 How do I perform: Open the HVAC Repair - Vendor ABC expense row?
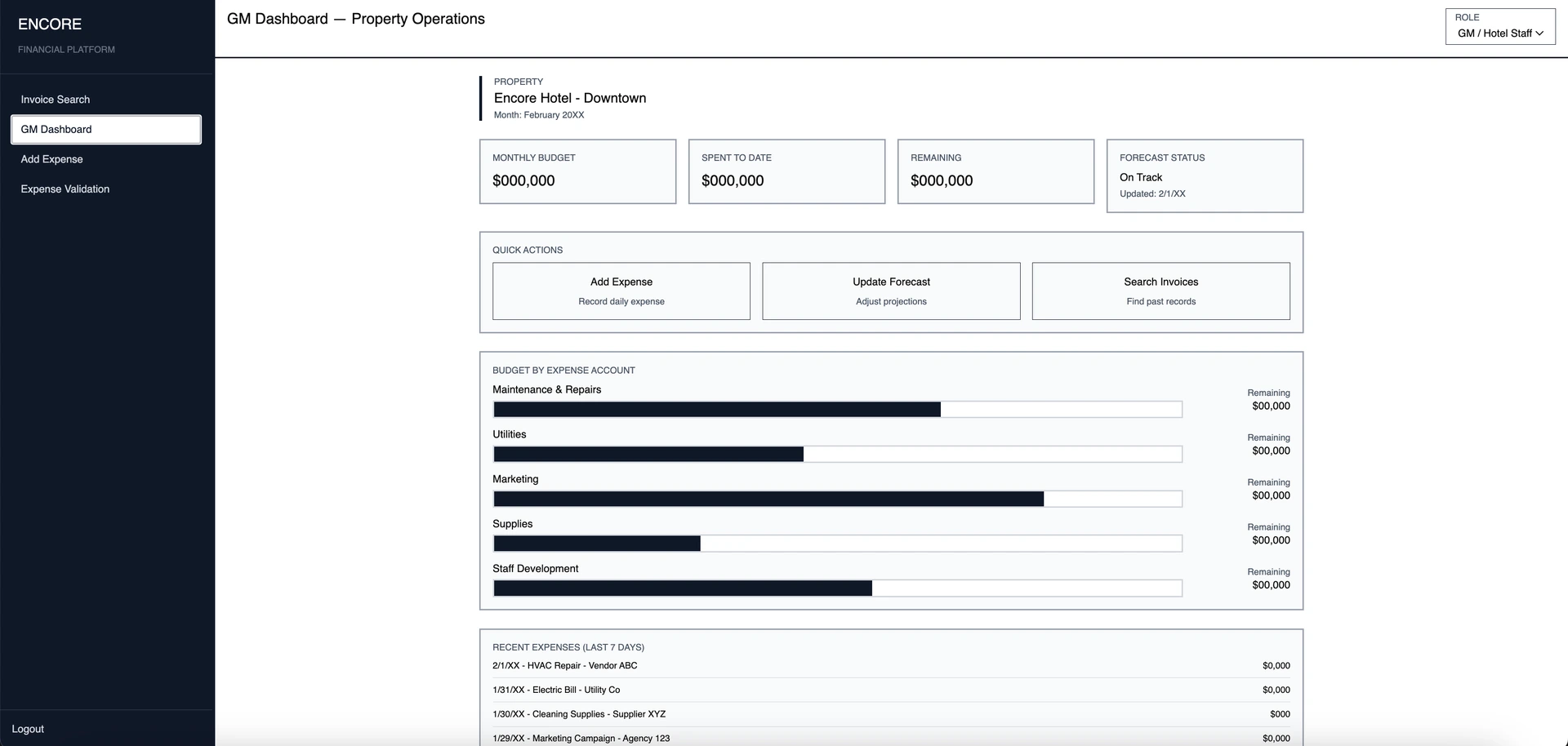pos(890,665)
